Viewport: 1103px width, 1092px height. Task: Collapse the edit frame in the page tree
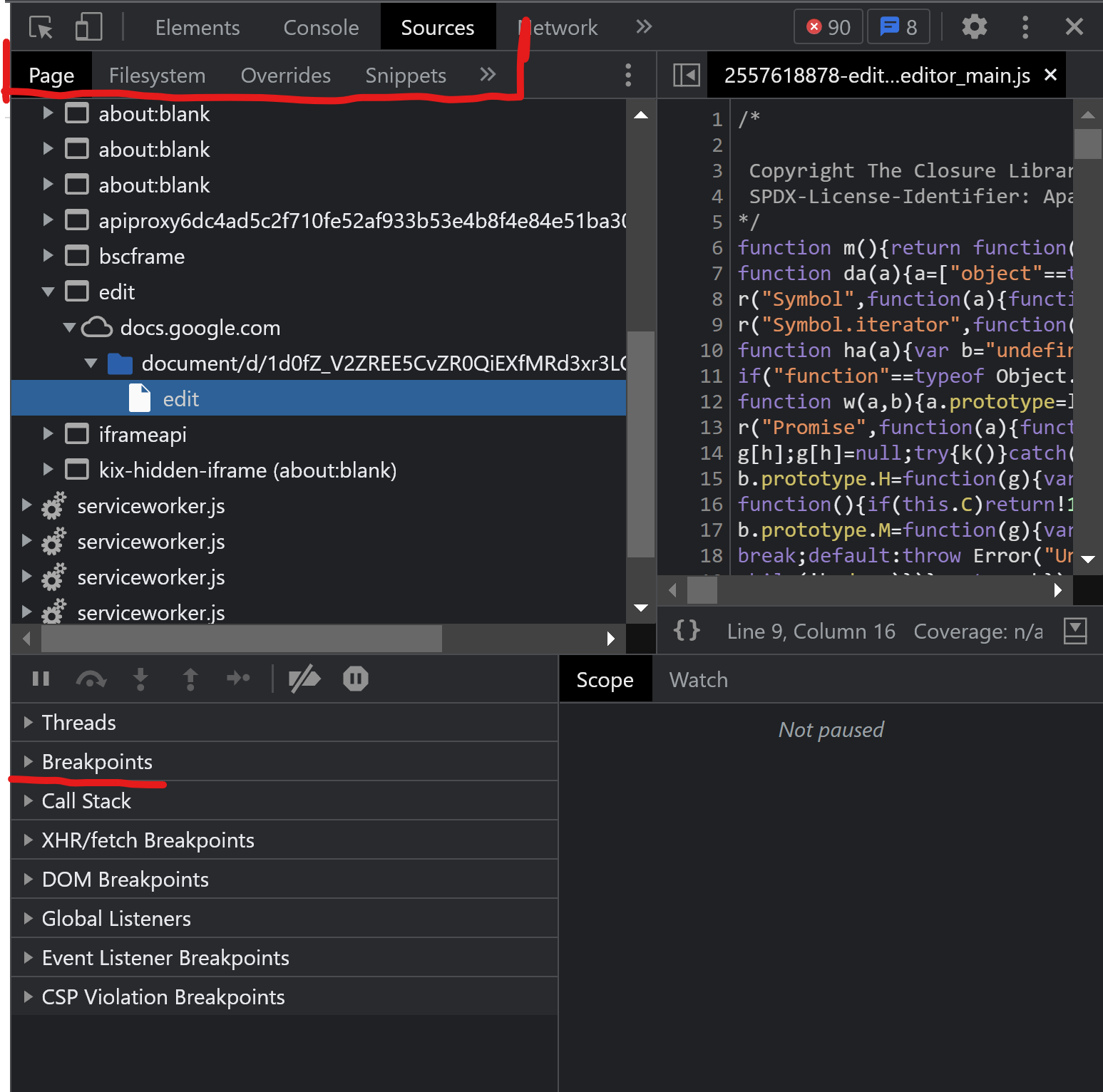tap(47, 292)
